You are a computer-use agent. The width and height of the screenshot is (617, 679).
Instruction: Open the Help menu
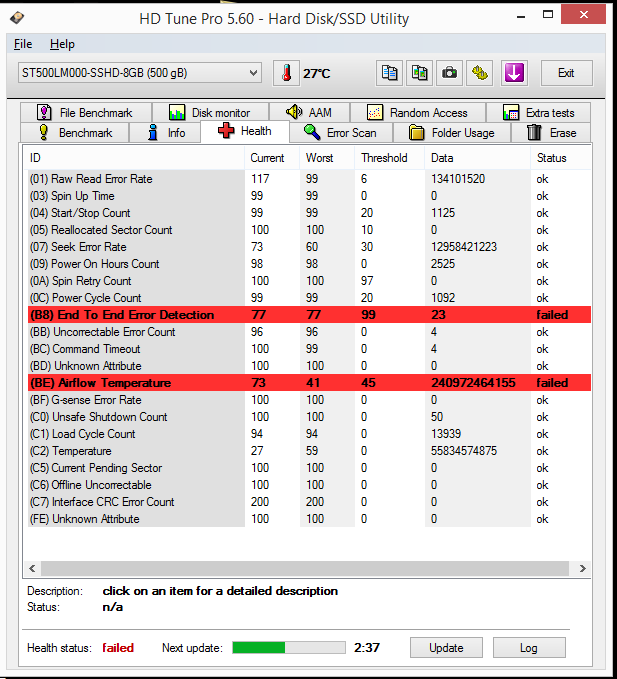pyautogui.click(x=62, y=44)
